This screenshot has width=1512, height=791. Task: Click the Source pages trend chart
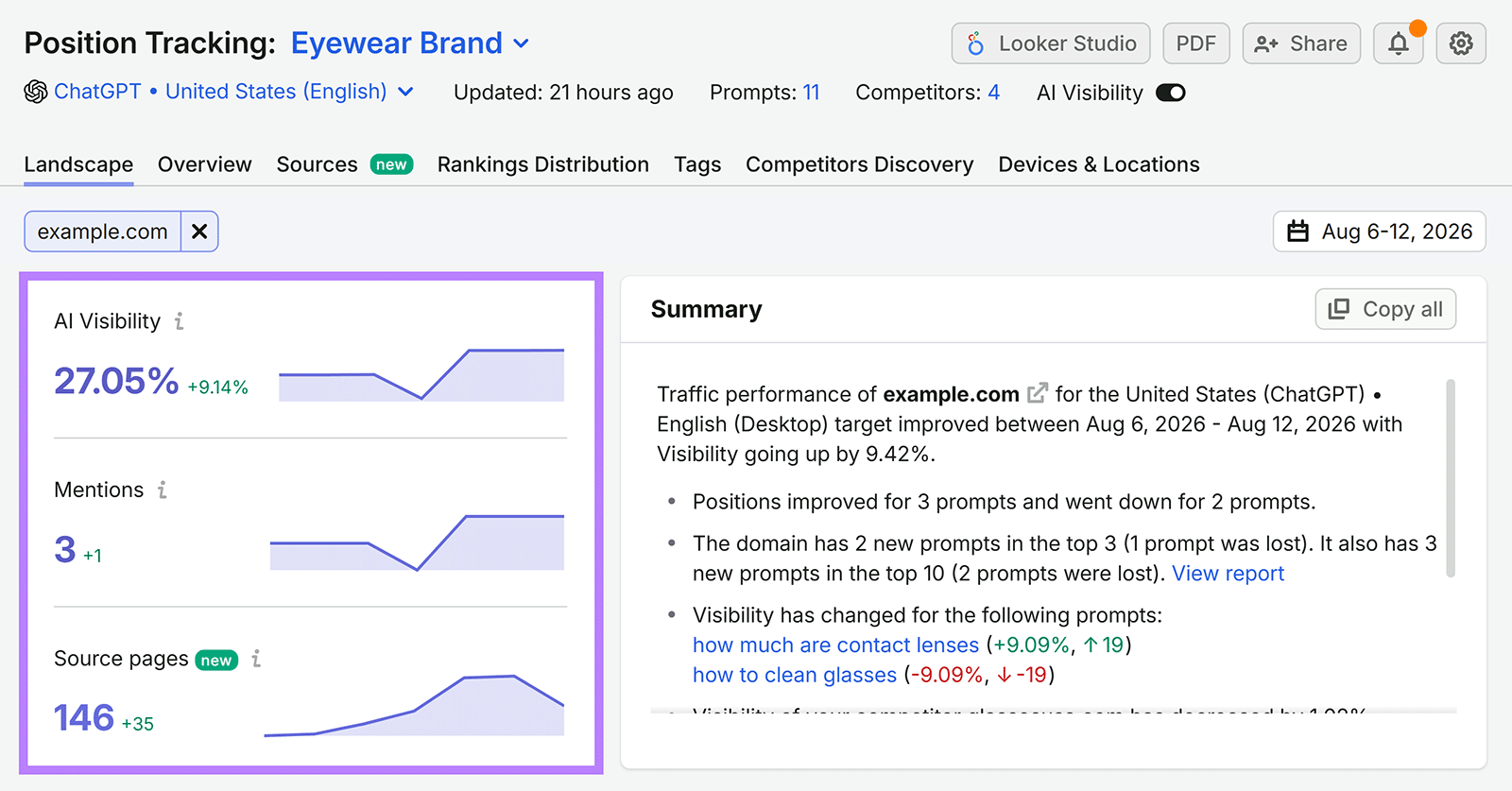pos(414,705)
